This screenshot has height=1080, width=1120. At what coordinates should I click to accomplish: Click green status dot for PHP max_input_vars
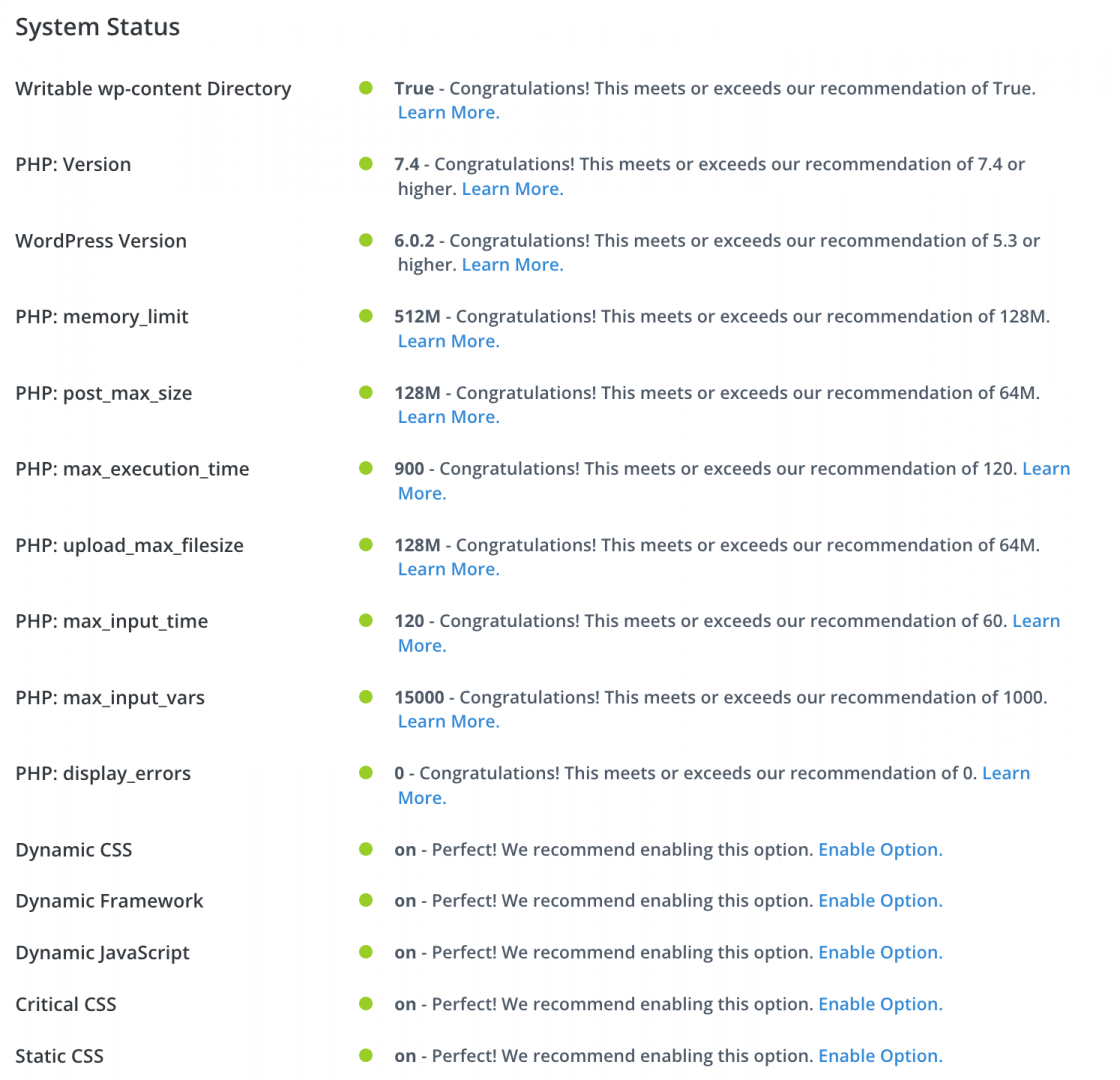366,696
